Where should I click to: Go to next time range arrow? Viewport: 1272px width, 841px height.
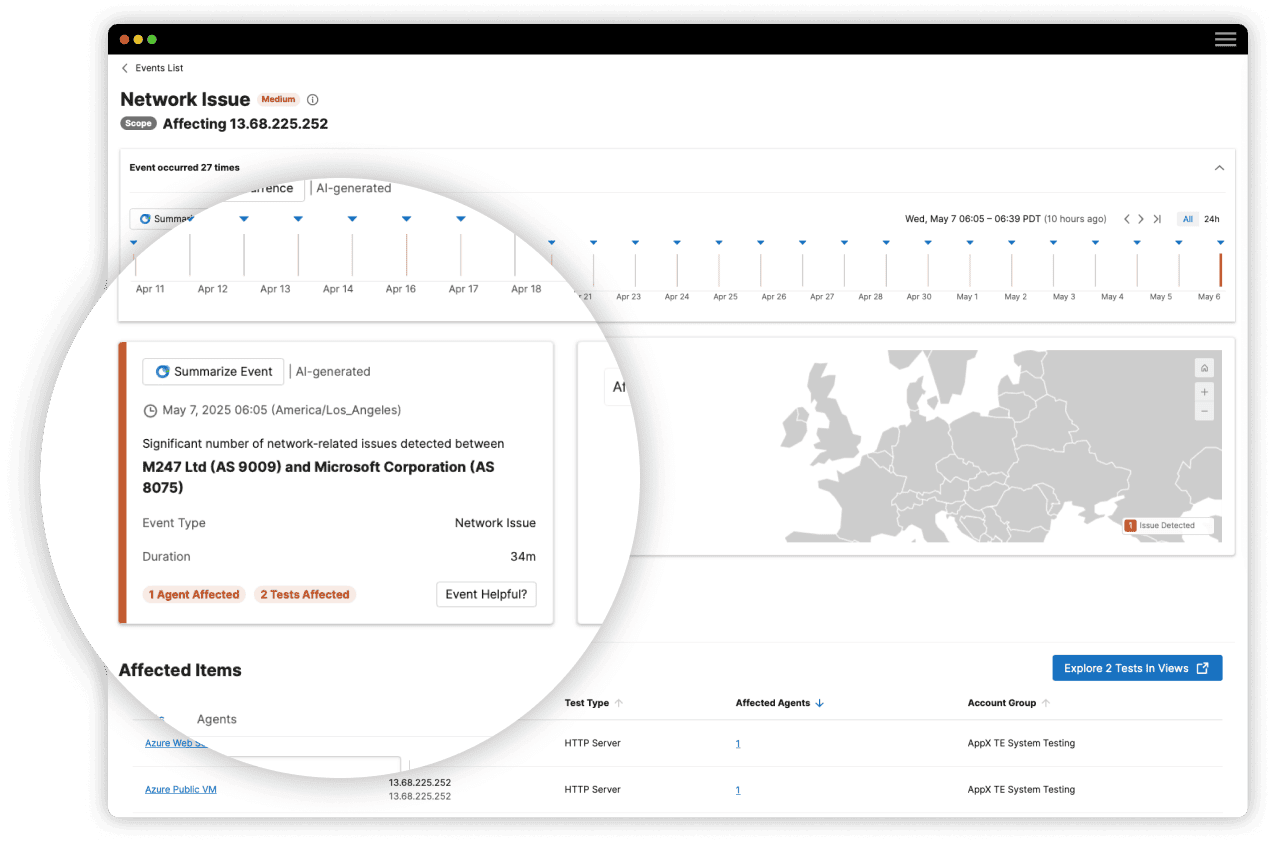(x=1141, y=219)
